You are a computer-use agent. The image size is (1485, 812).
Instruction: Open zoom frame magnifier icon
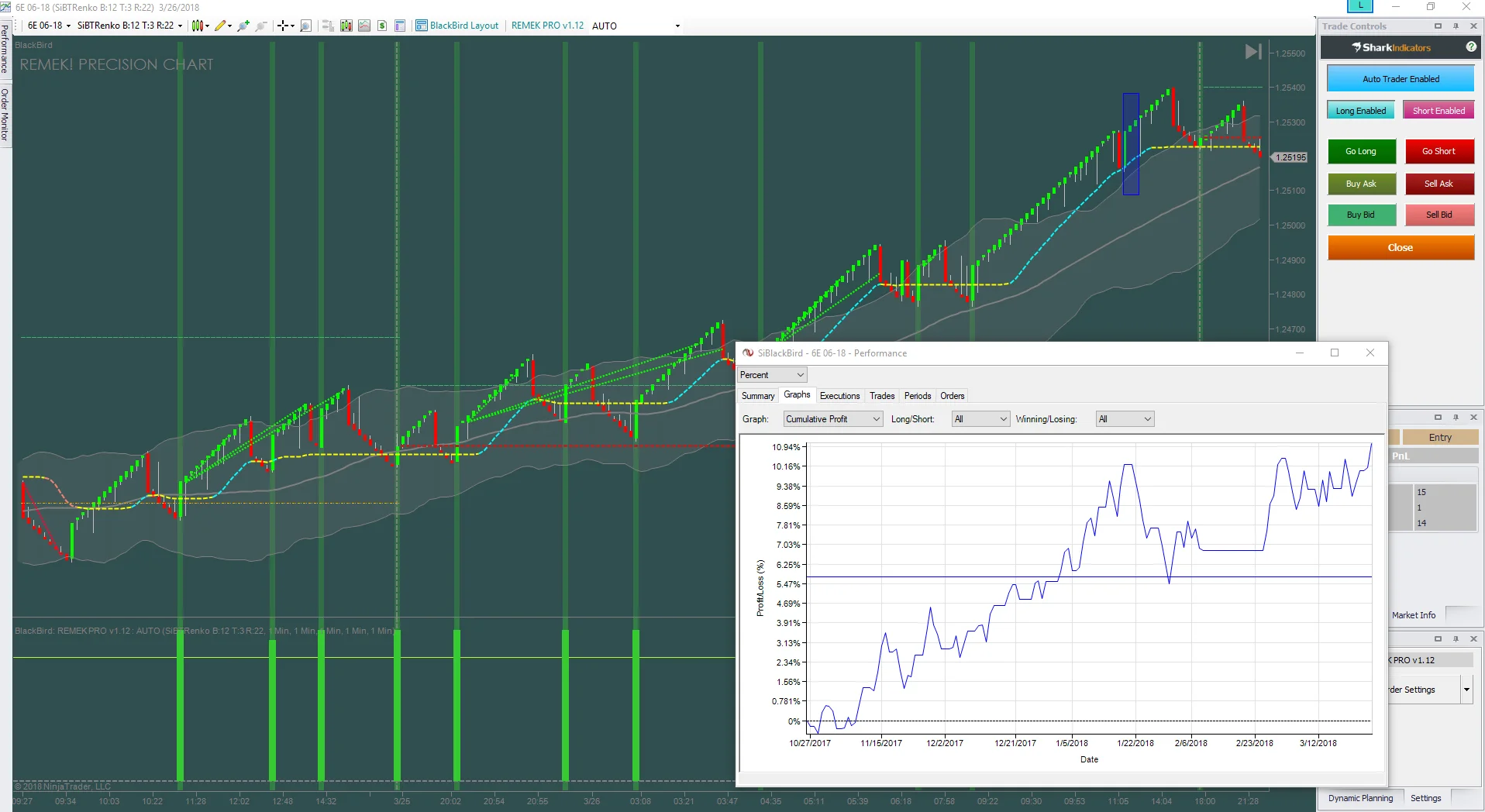click(x=305, y=26)
